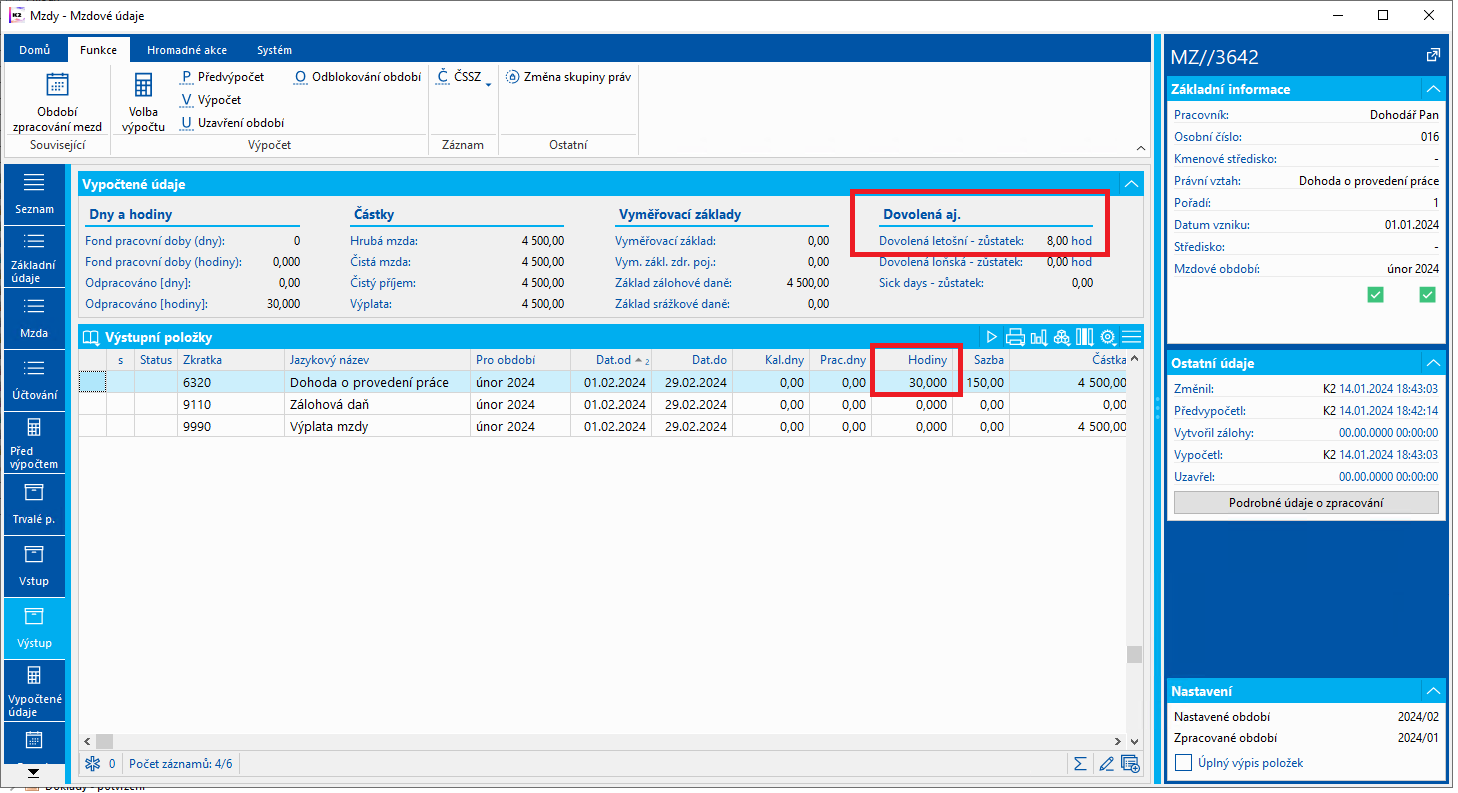The width and height of the screenshot is (1458, 793).
Task: Click the Volba výpočtu calculator icon
Action: point(143,85)
